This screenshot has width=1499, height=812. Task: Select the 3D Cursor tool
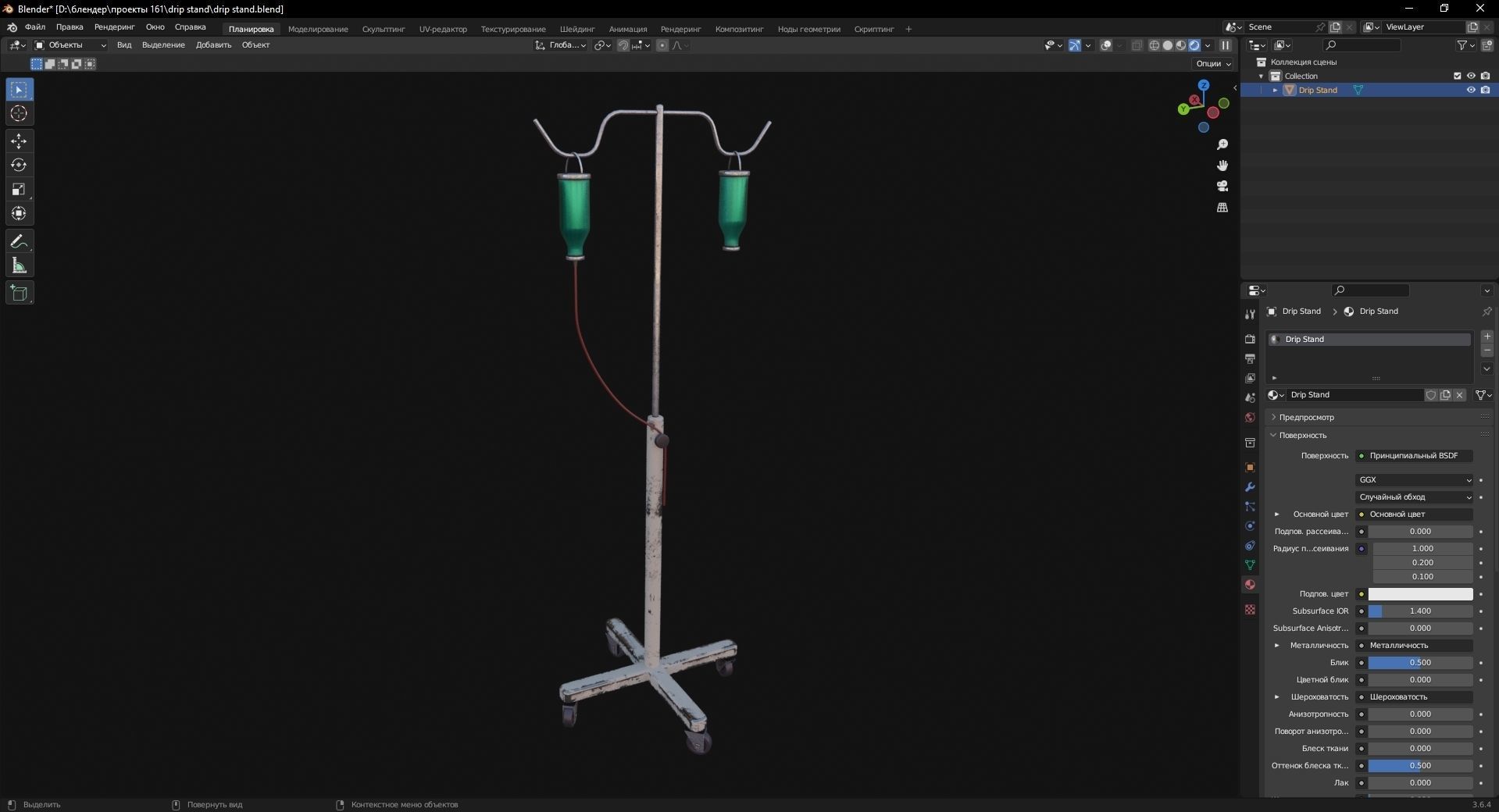(20, 114)
